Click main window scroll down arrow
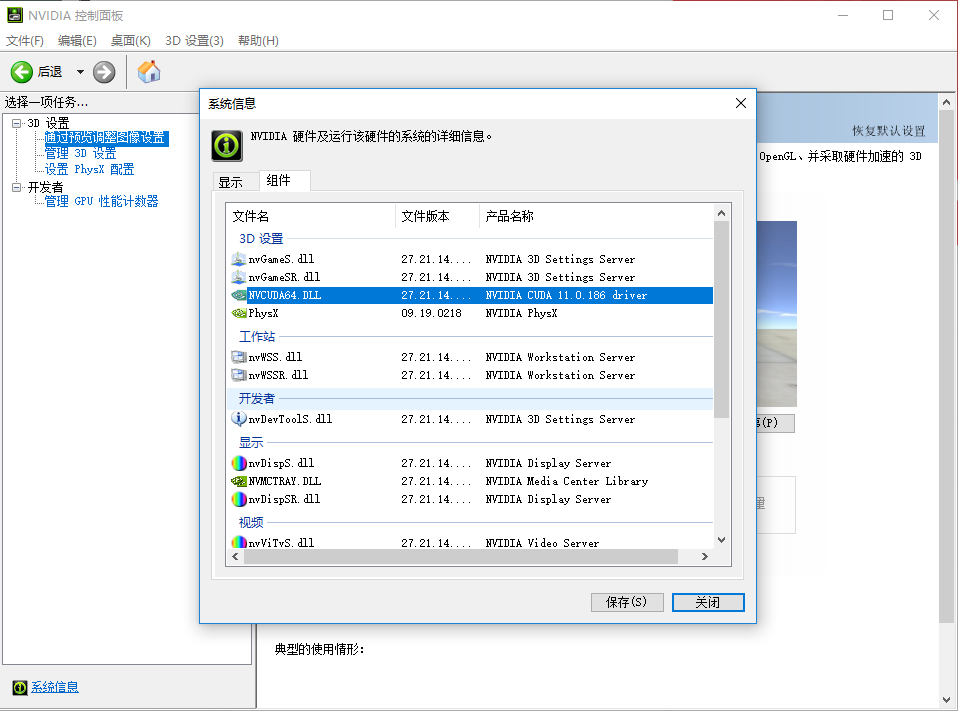This screenshot has height=711, width=958. [946, 700]
